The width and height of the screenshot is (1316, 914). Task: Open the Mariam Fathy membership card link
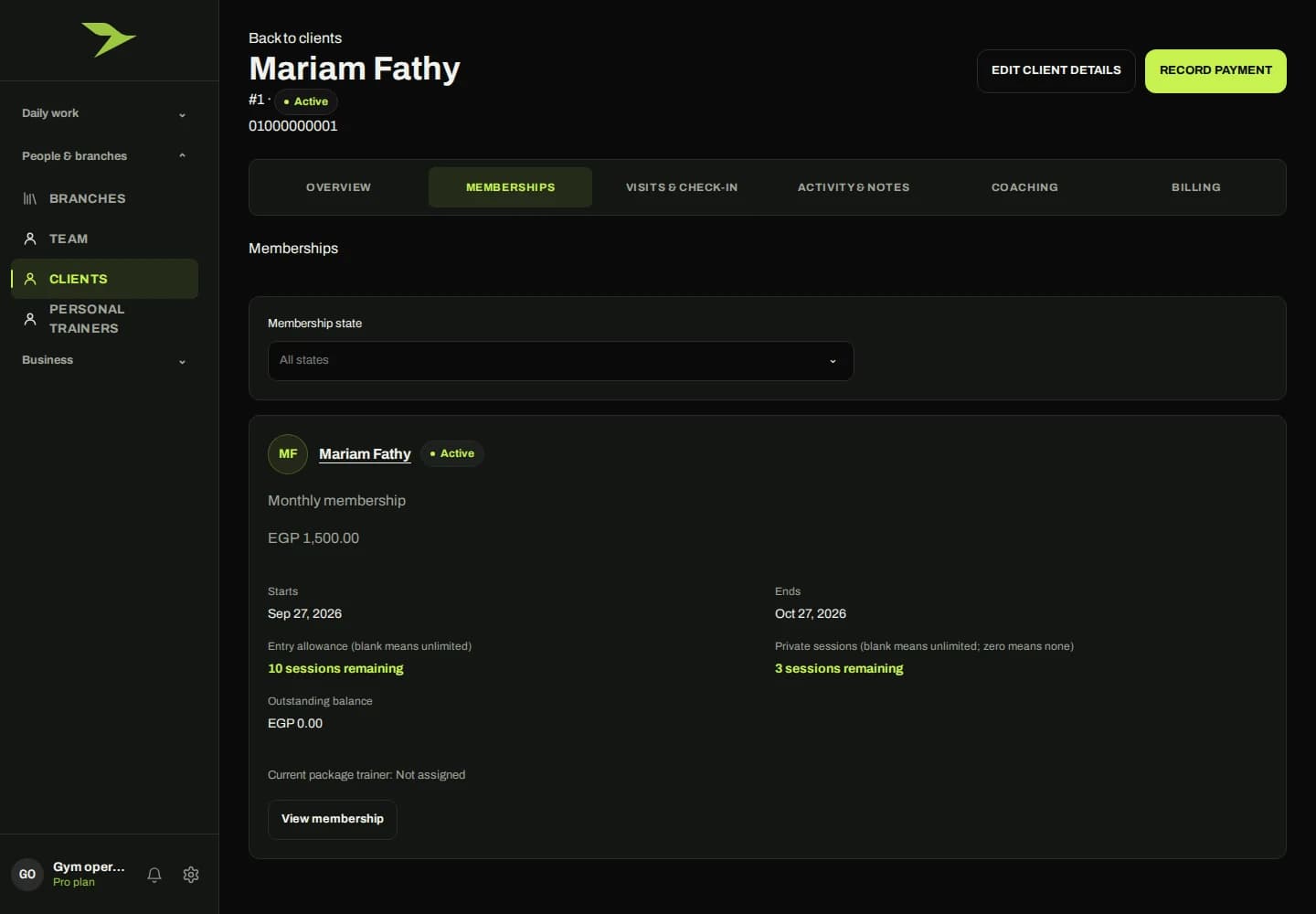[x=365, y=454]
